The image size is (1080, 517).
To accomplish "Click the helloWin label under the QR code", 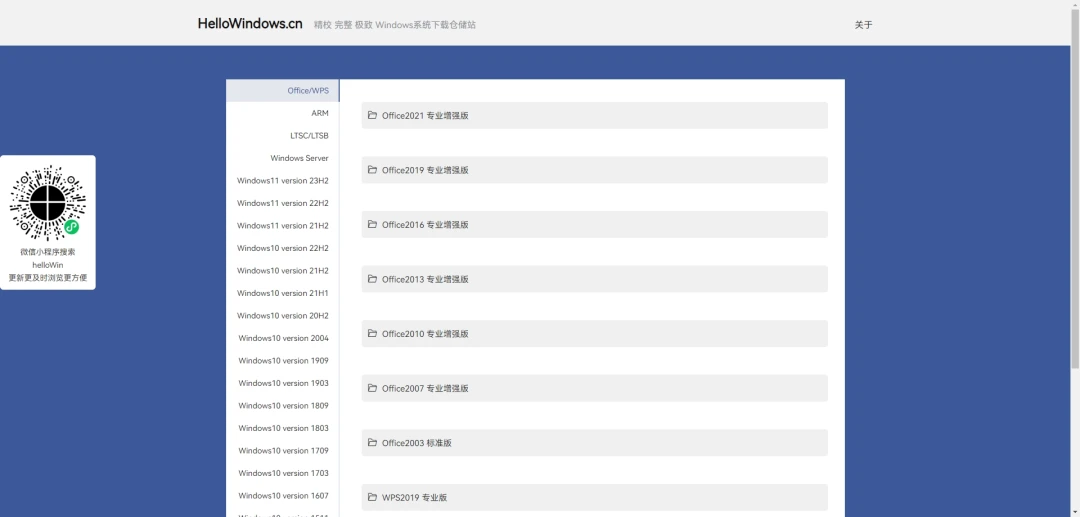I will [x=48, y=265].
